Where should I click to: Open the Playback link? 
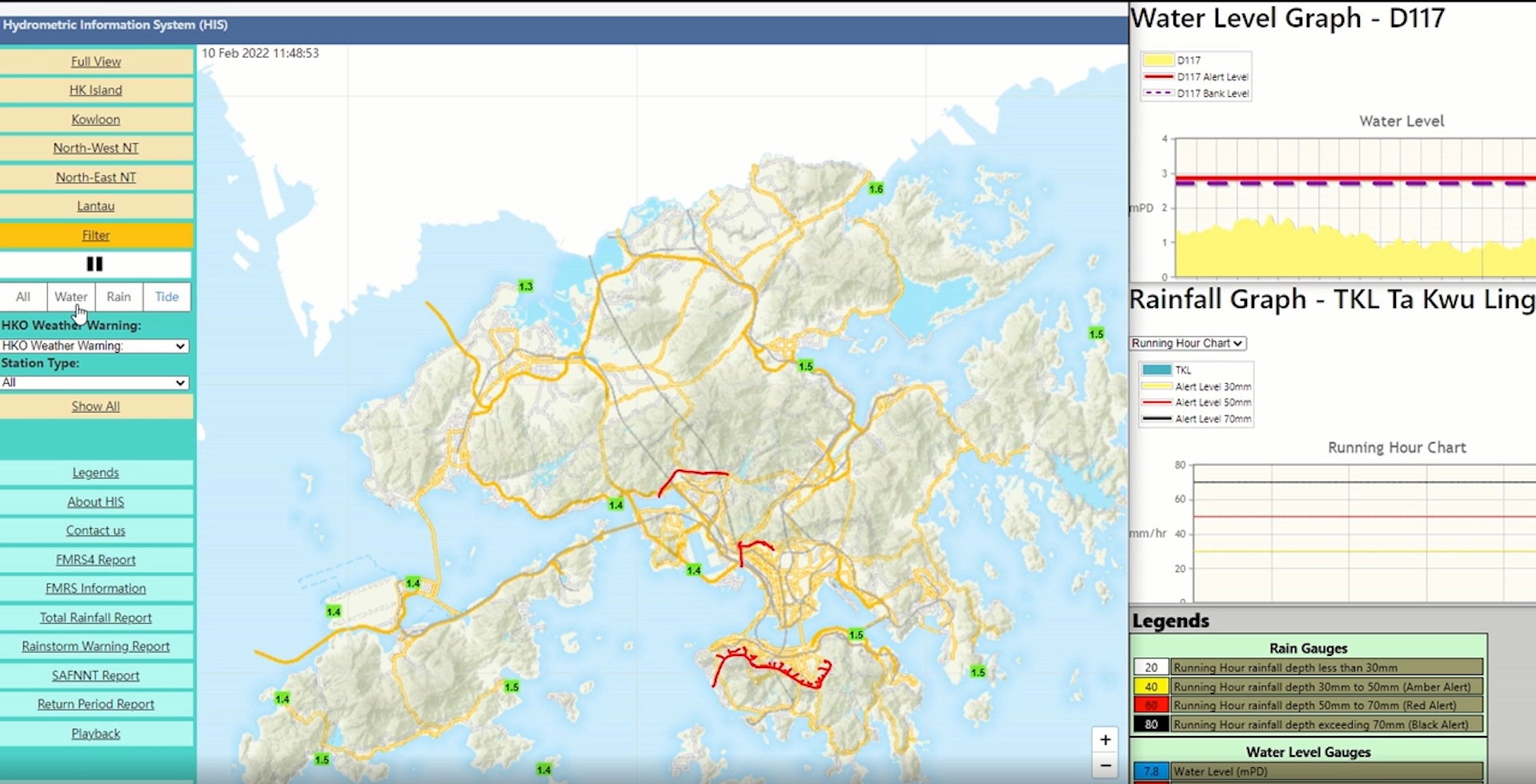[95, 733]
